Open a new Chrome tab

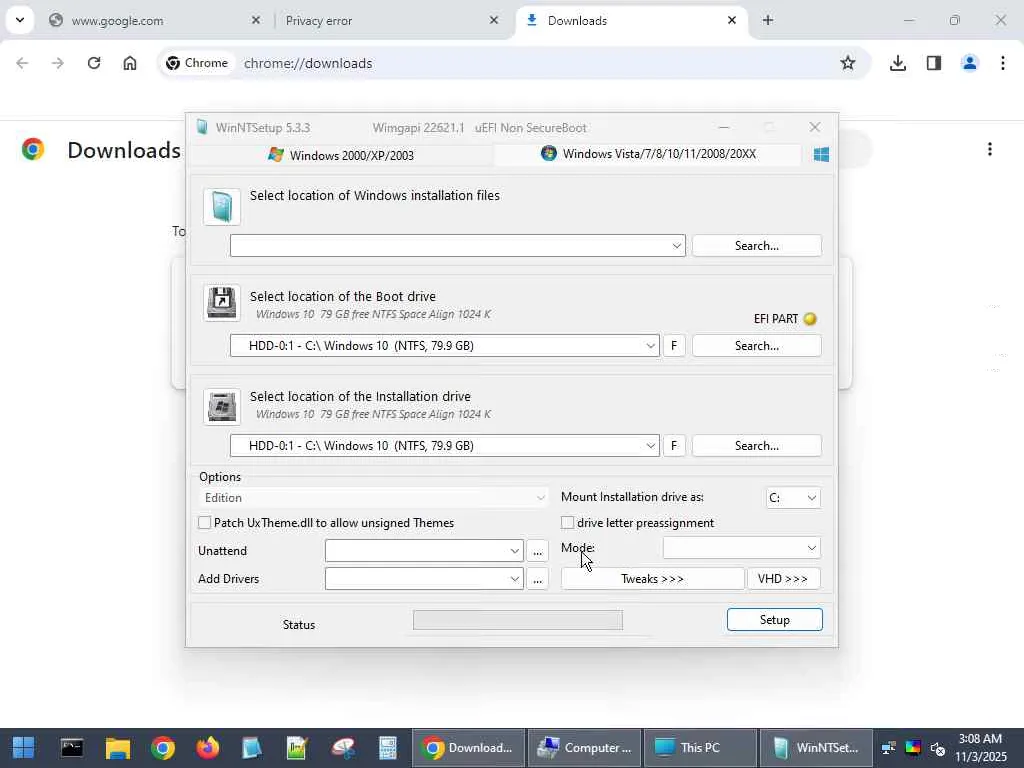pos(768,20)
